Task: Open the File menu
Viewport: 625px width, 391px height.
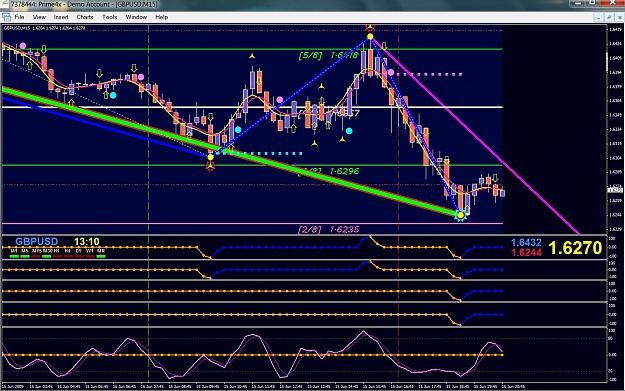Action: 19,17
